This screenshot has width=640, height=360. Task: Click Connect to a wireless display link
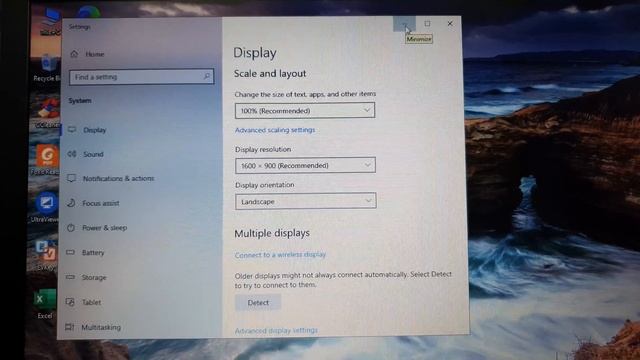(x=280, y=255)
